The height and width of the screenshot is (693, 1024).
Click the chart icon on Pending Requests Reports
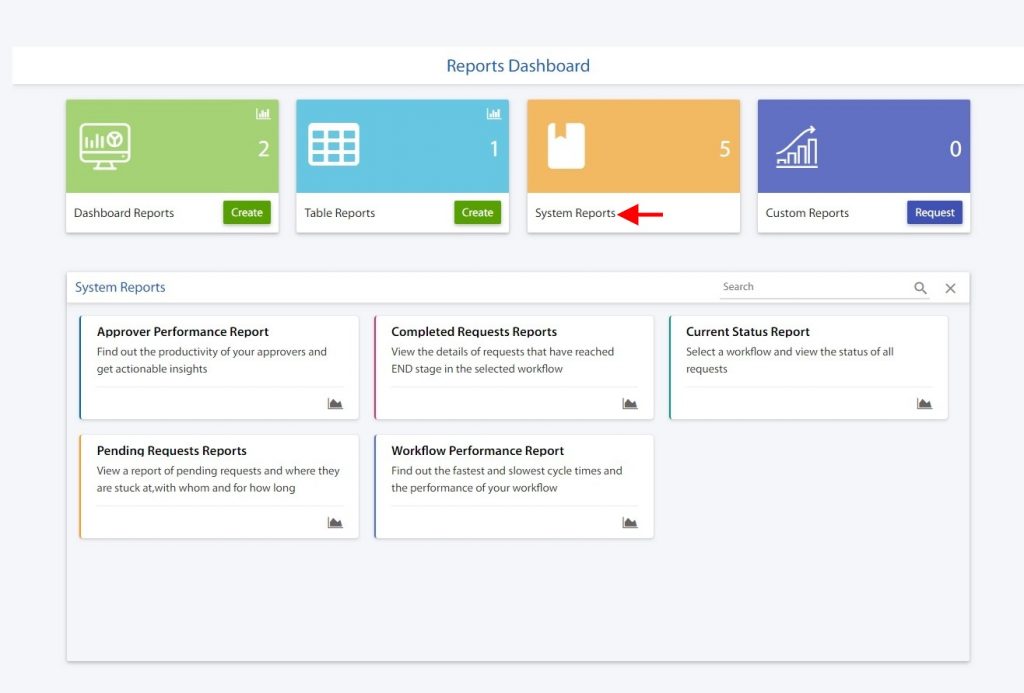click(336, 522)
